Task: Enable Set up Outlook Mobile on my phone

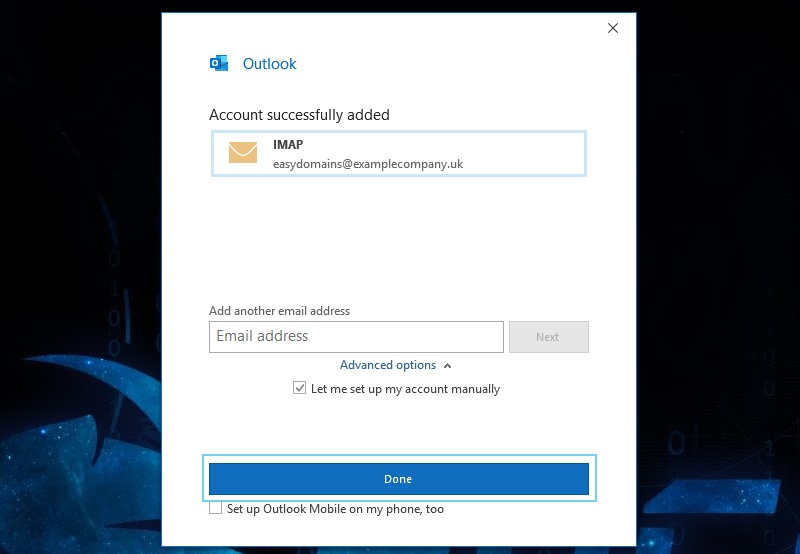Action: click(x=215, y=508)
